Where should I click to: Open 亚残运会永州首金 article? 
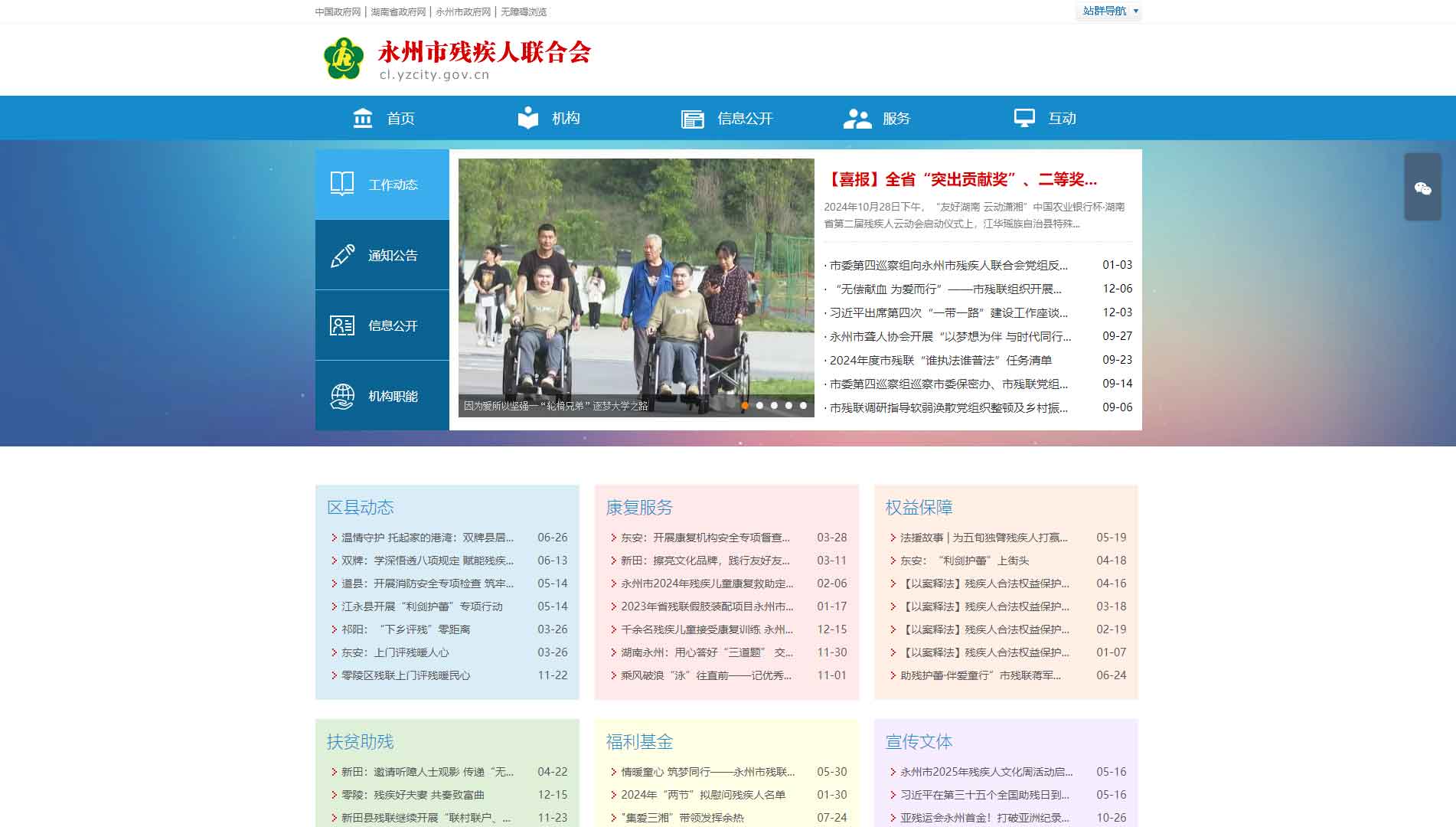coord(984,818)
